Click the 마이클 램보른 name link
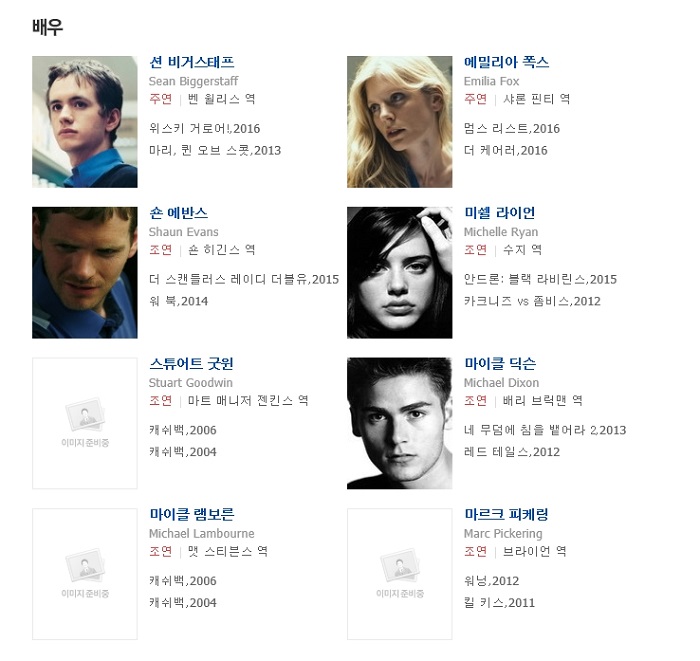The image size is (700, 661). [x=192, y=515]
